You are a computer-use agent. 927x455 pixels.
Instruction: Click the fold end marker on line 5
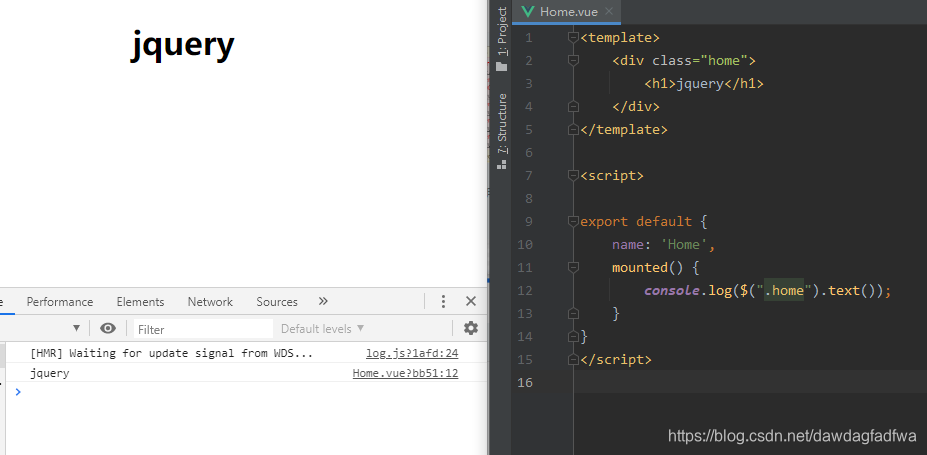point(572,129)
